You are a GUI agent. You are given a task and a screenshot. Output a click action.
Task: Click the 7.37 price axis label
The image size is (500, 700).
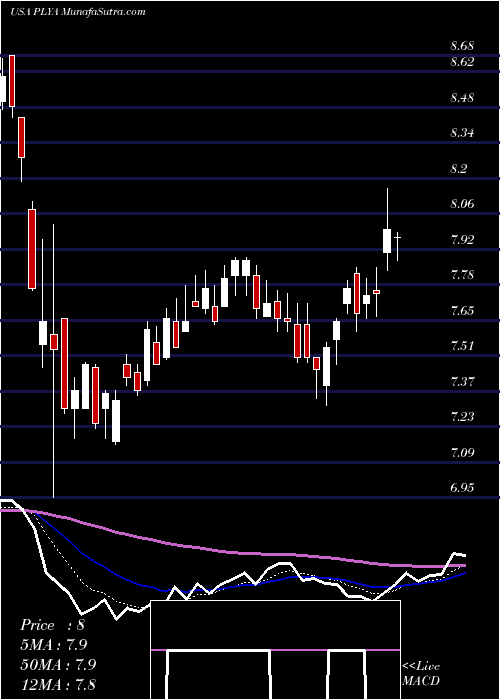point(462,381)
